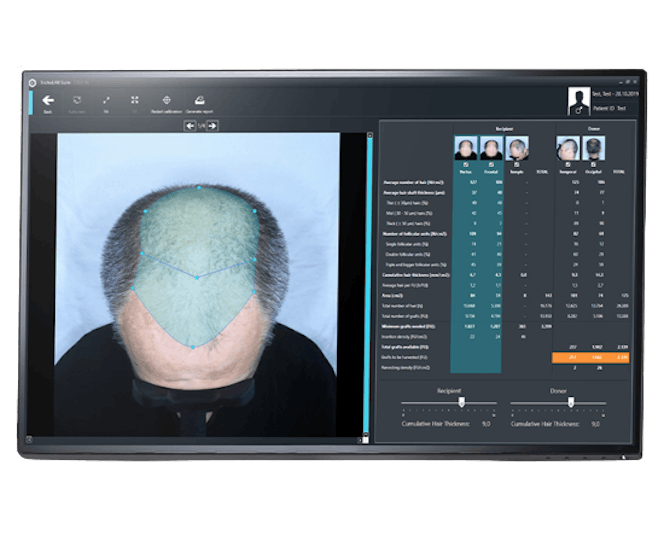The image size is (664, 547).
Task: Click the Back arrow icon
Action: click(48, 101)
